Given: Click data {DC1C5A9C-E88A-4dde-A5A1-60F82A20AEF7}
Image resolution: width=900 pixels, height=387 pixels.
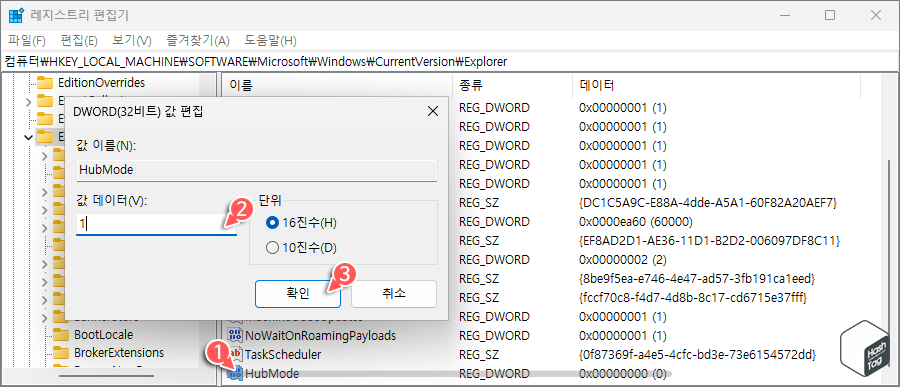Looking at the screenshot, I should pos(709,203).
